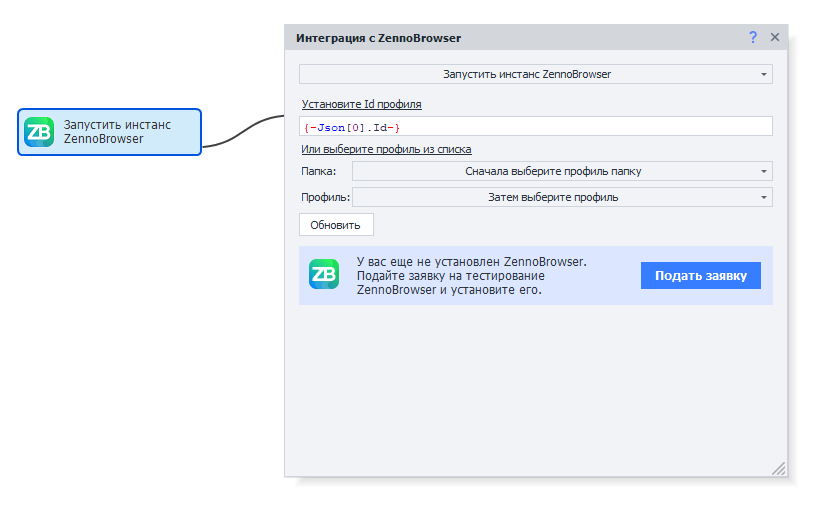Click the Папка label

coord(318,172)
